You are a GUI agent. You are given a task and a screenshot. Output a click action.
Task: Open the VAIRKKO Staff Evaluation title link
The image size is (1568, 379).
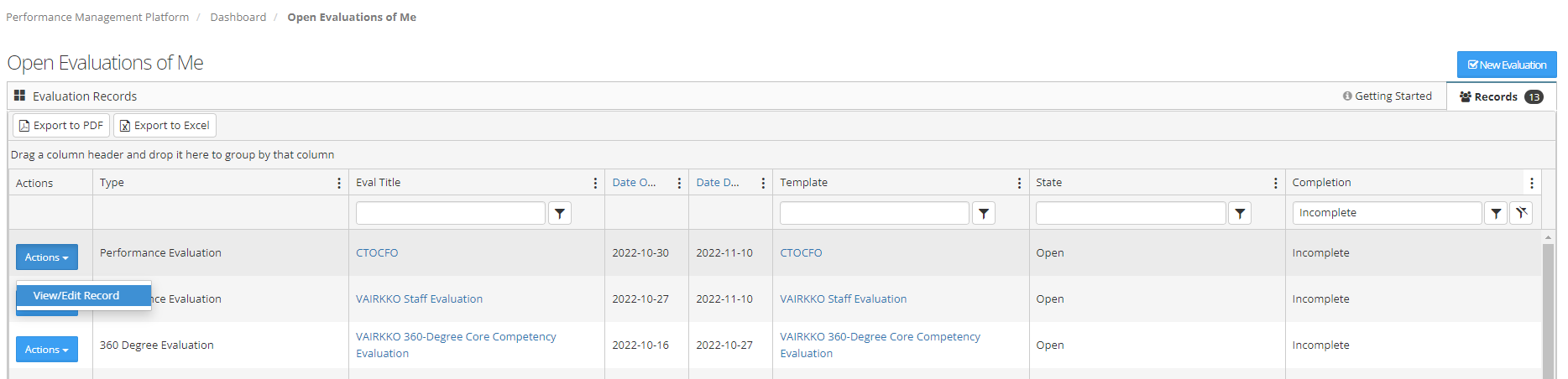419,299
